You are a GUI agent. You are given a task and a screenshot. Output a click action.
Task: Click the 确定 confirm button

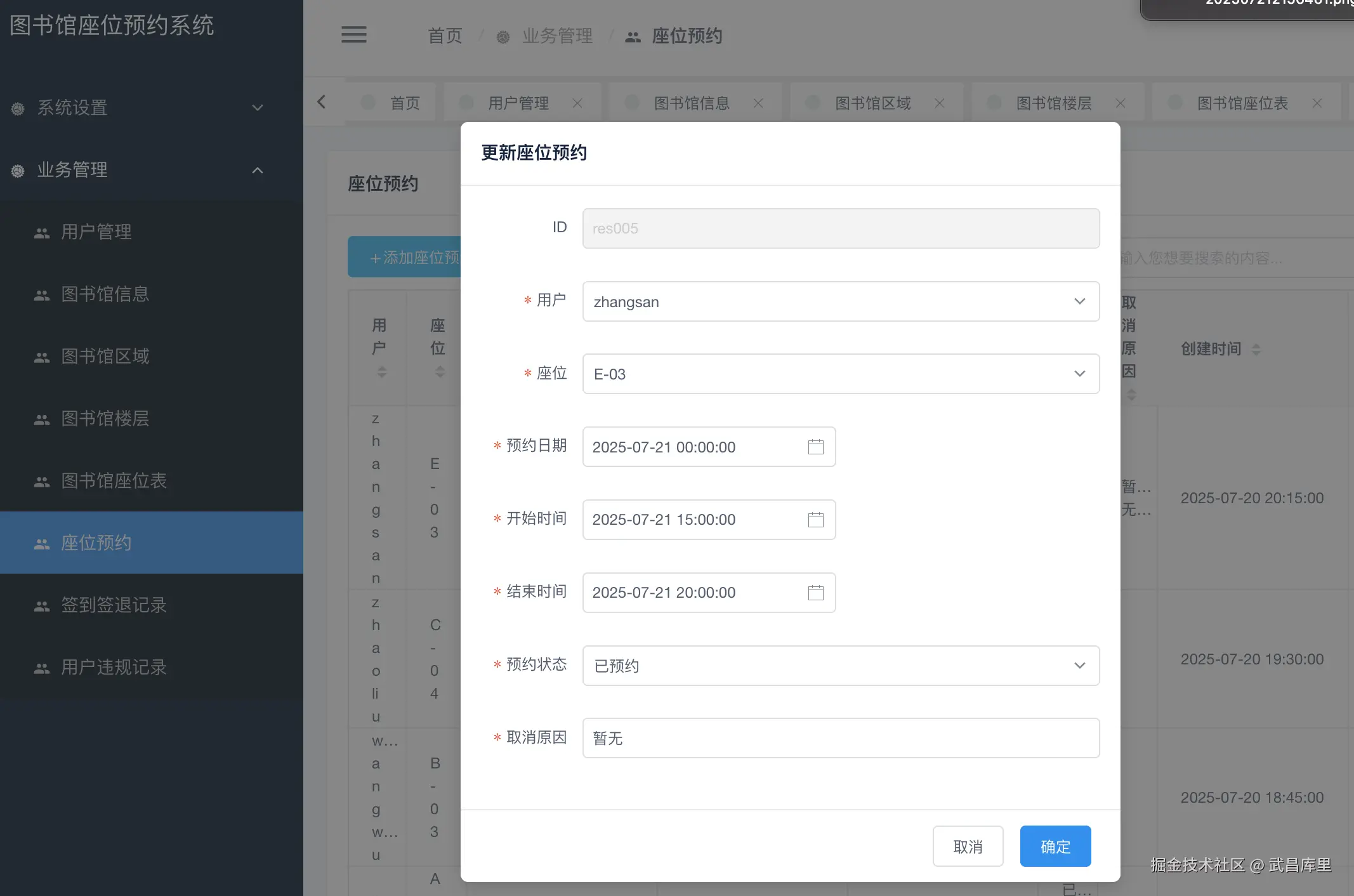pos(1055,847)
